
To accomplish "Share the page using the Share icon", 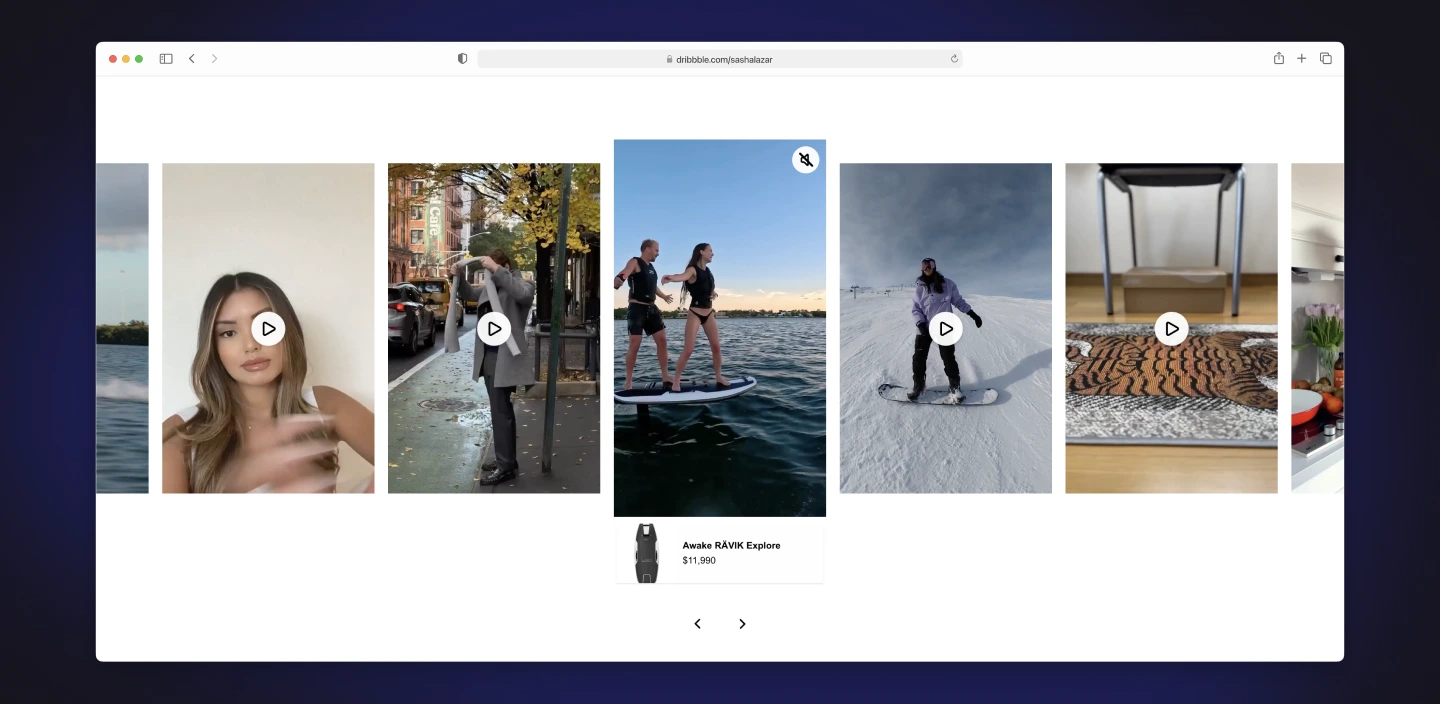I will pos(1278,58).
